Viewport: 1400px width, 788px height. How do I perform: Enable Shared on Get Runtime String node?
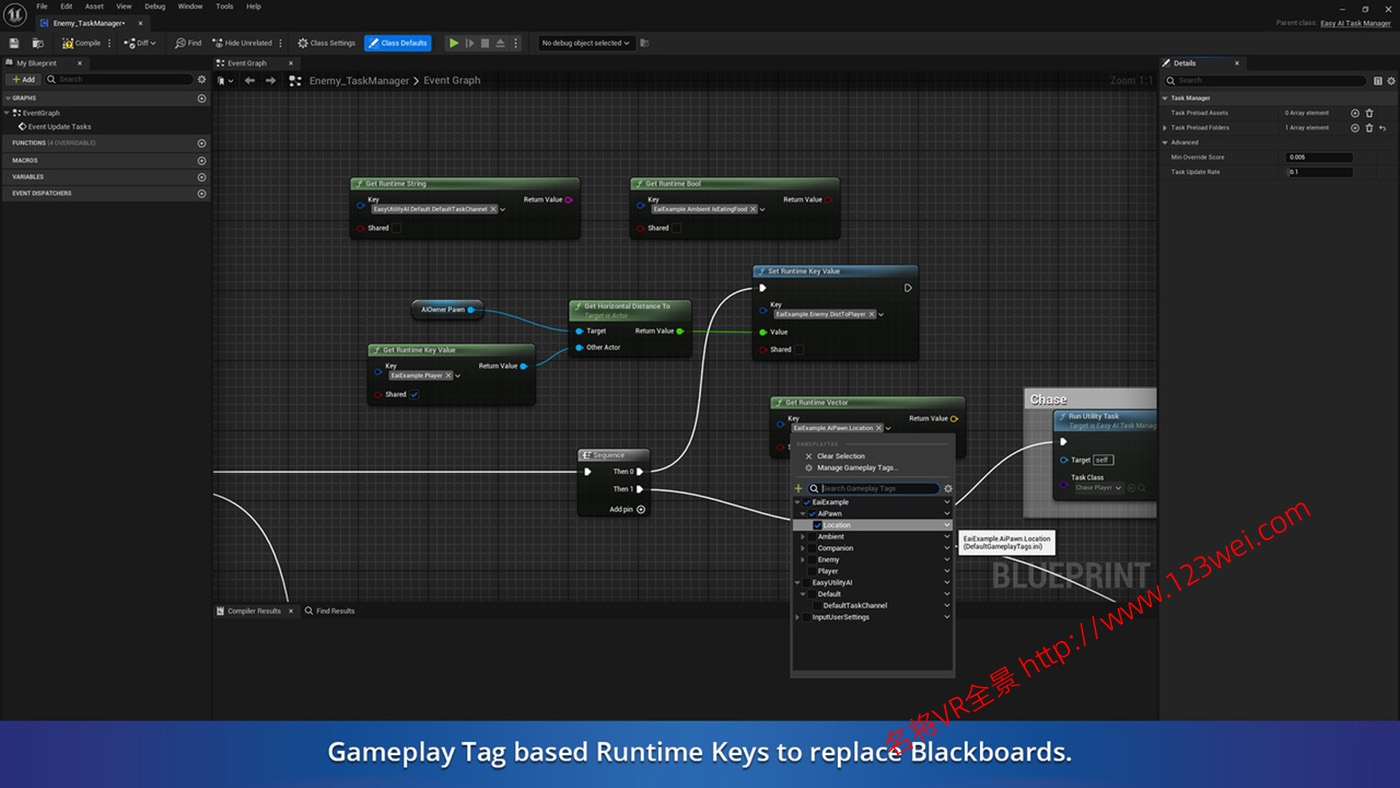[x=396, y=228]
